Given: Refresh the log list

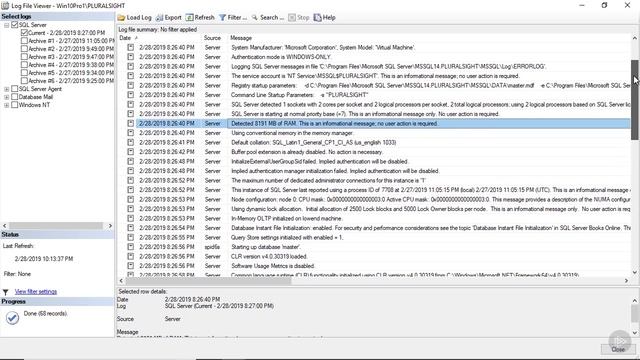Looking at the screenshot, I should tap(200, 18).
